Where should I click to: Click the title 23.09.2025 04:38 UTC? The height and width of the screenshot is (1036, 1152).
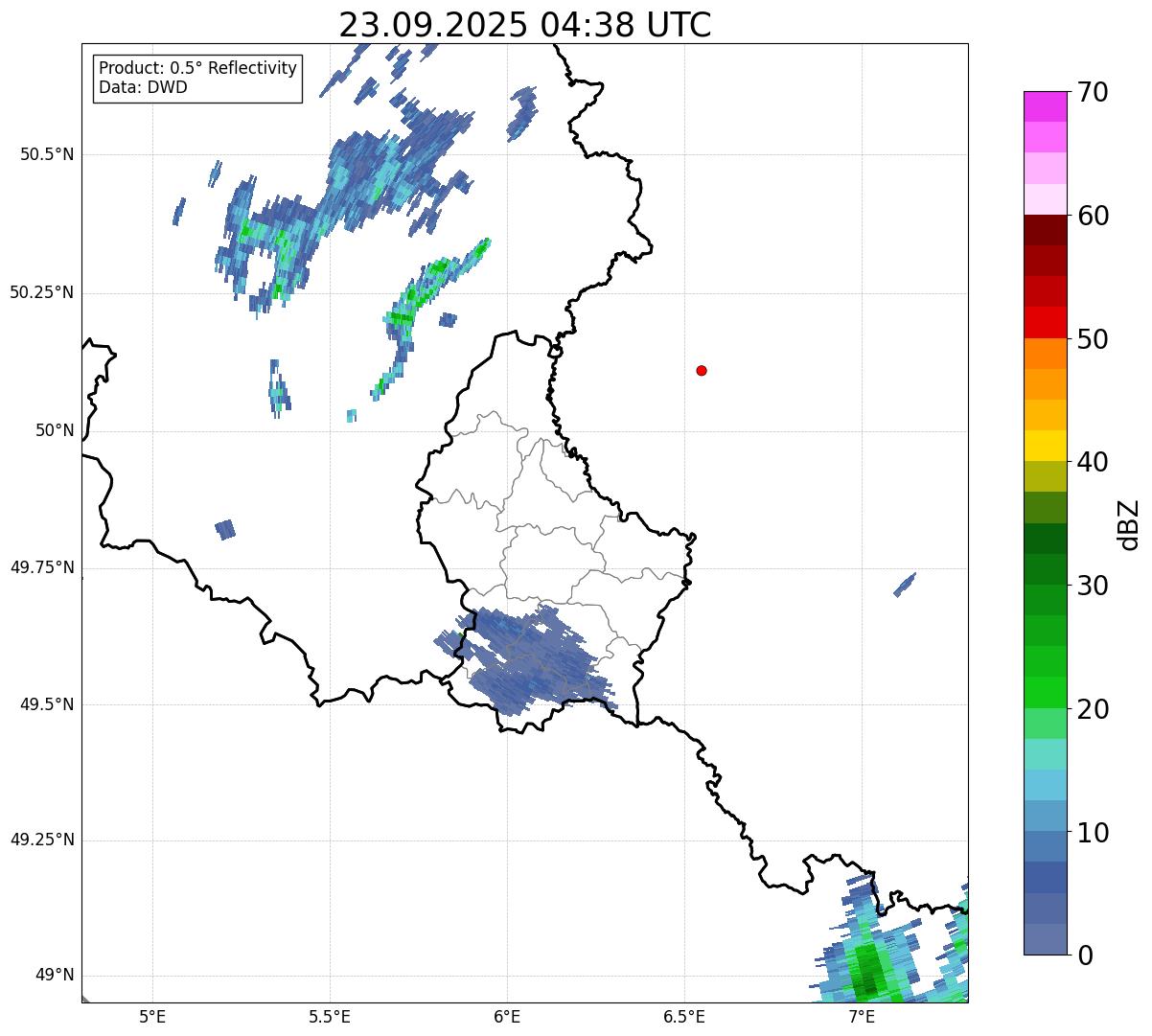(524, 25)
